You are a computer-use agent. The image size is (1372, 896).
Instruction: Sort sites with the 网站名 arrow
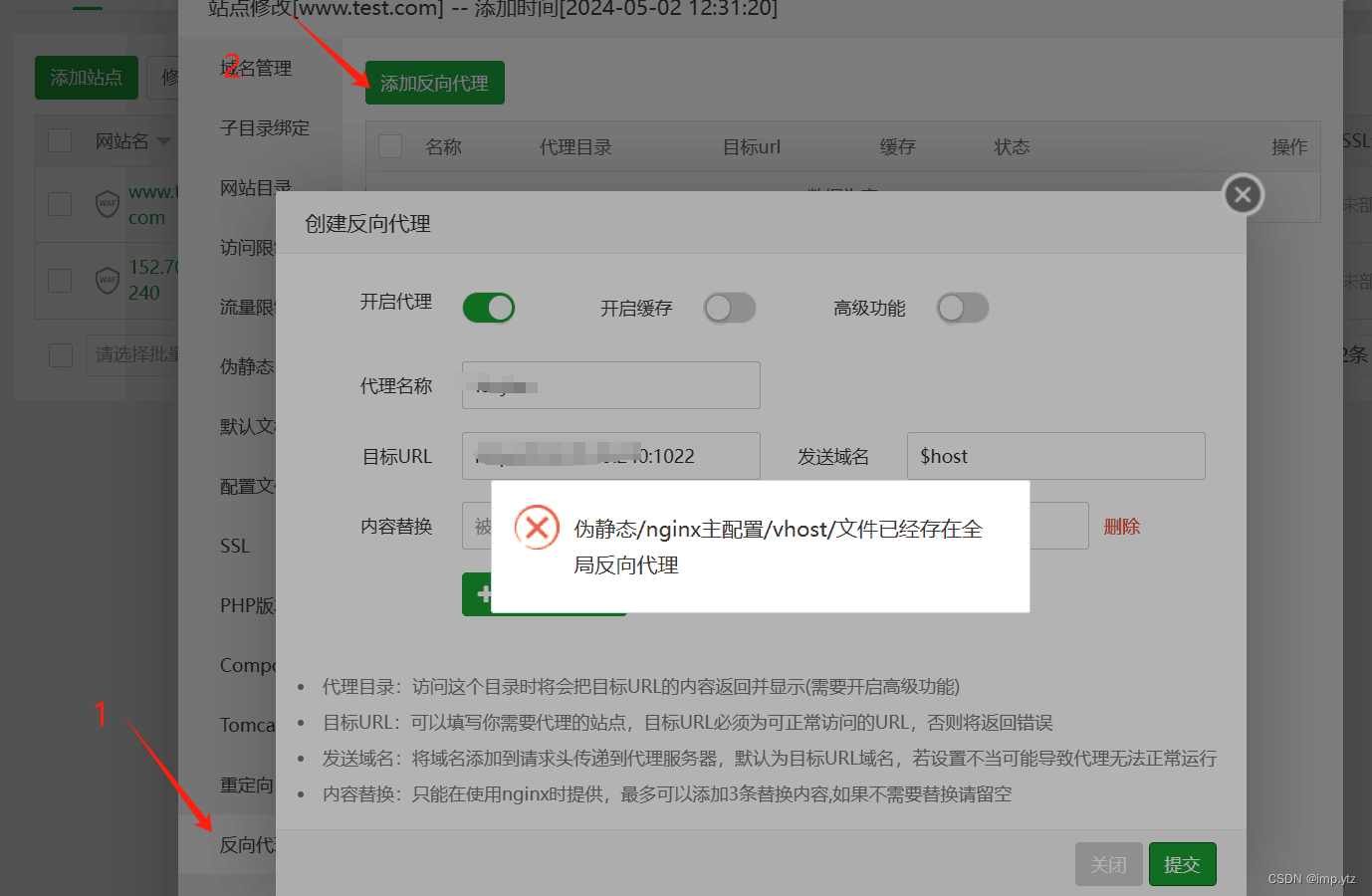(164, 141)
